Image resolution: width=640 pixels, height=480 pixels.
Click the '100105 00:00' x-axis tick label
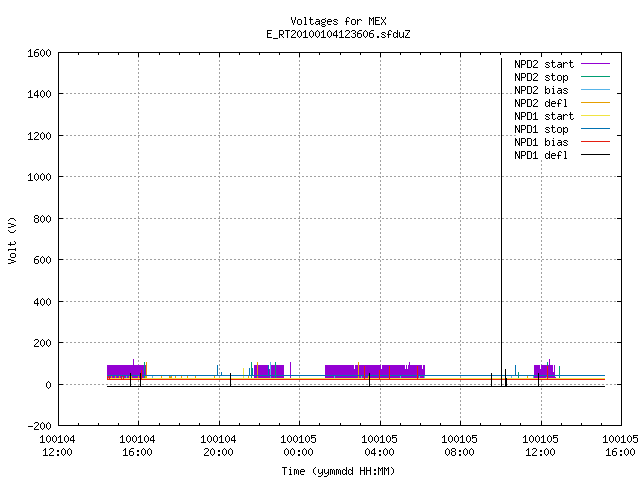(298, 446)
